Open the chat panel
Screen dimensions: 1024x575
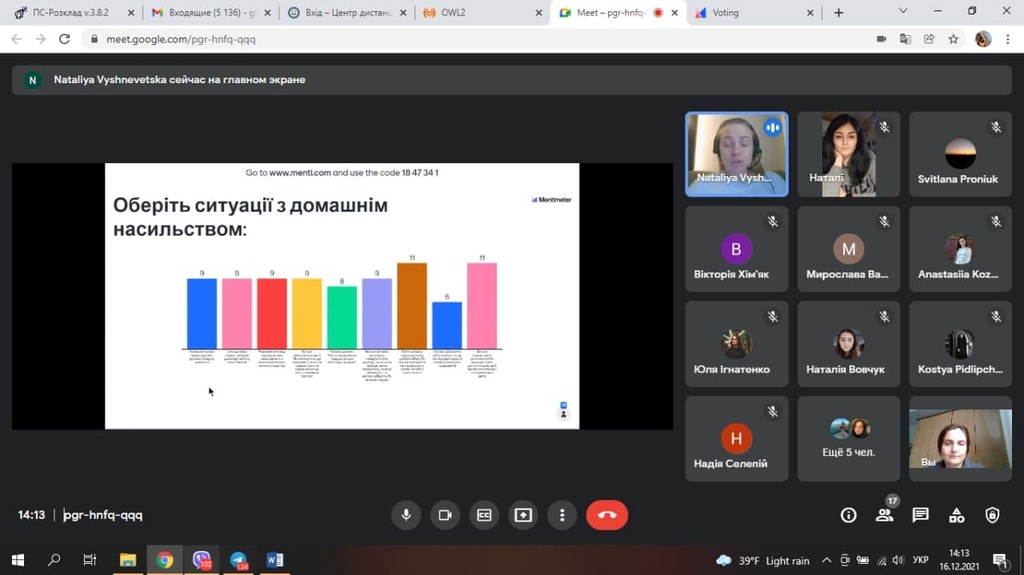pyautogui.click(x=920, y=515)
